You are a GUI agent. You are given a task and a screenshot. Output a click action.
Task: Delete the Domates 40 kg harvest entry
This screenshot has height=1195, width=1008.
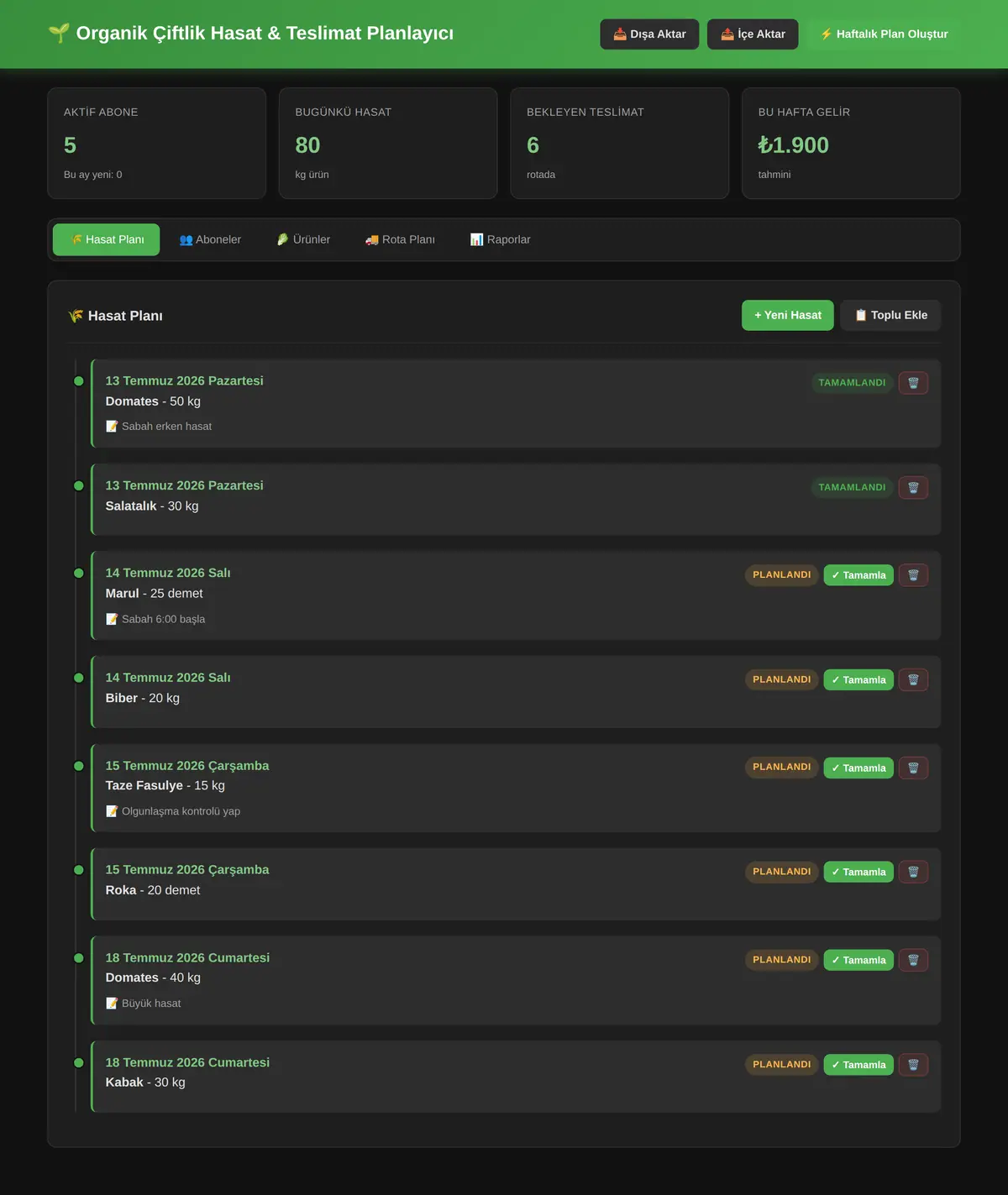point(913,960)
